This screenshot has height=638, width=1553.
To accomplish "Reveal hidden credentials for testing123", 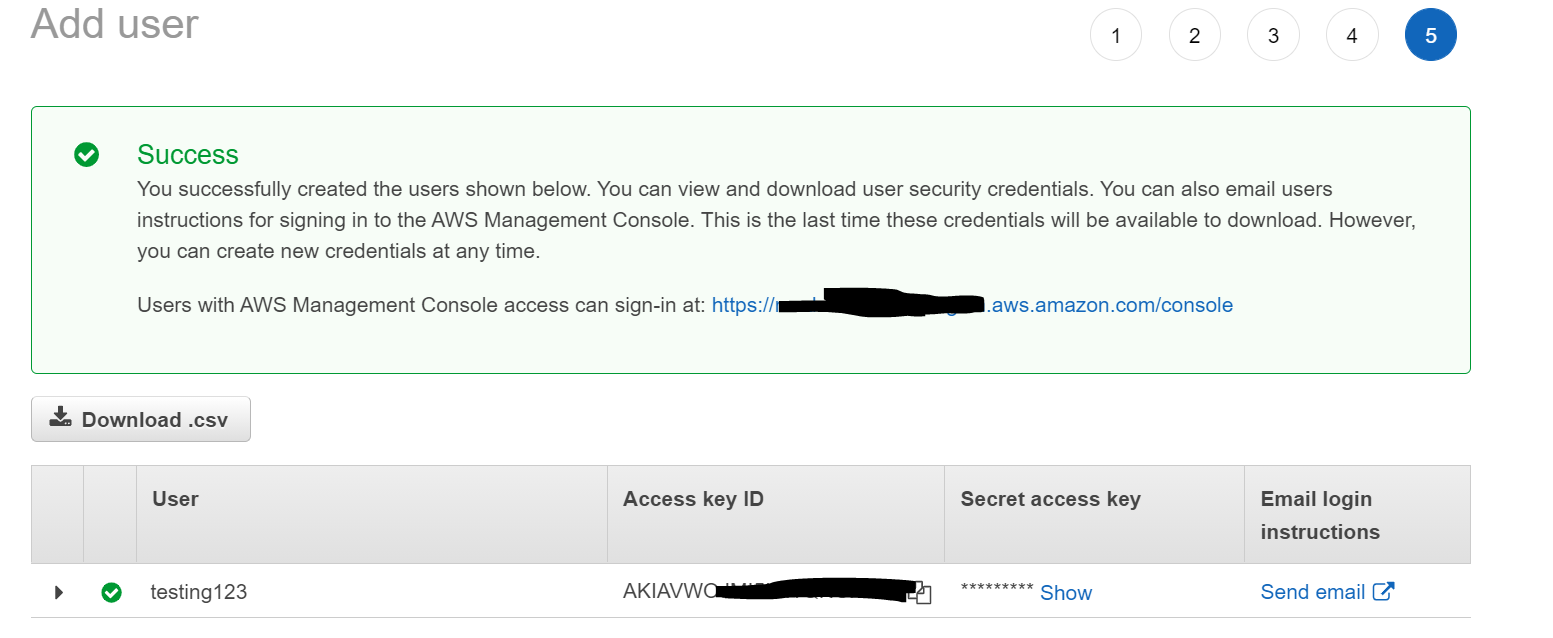I will click(1065, 592).
